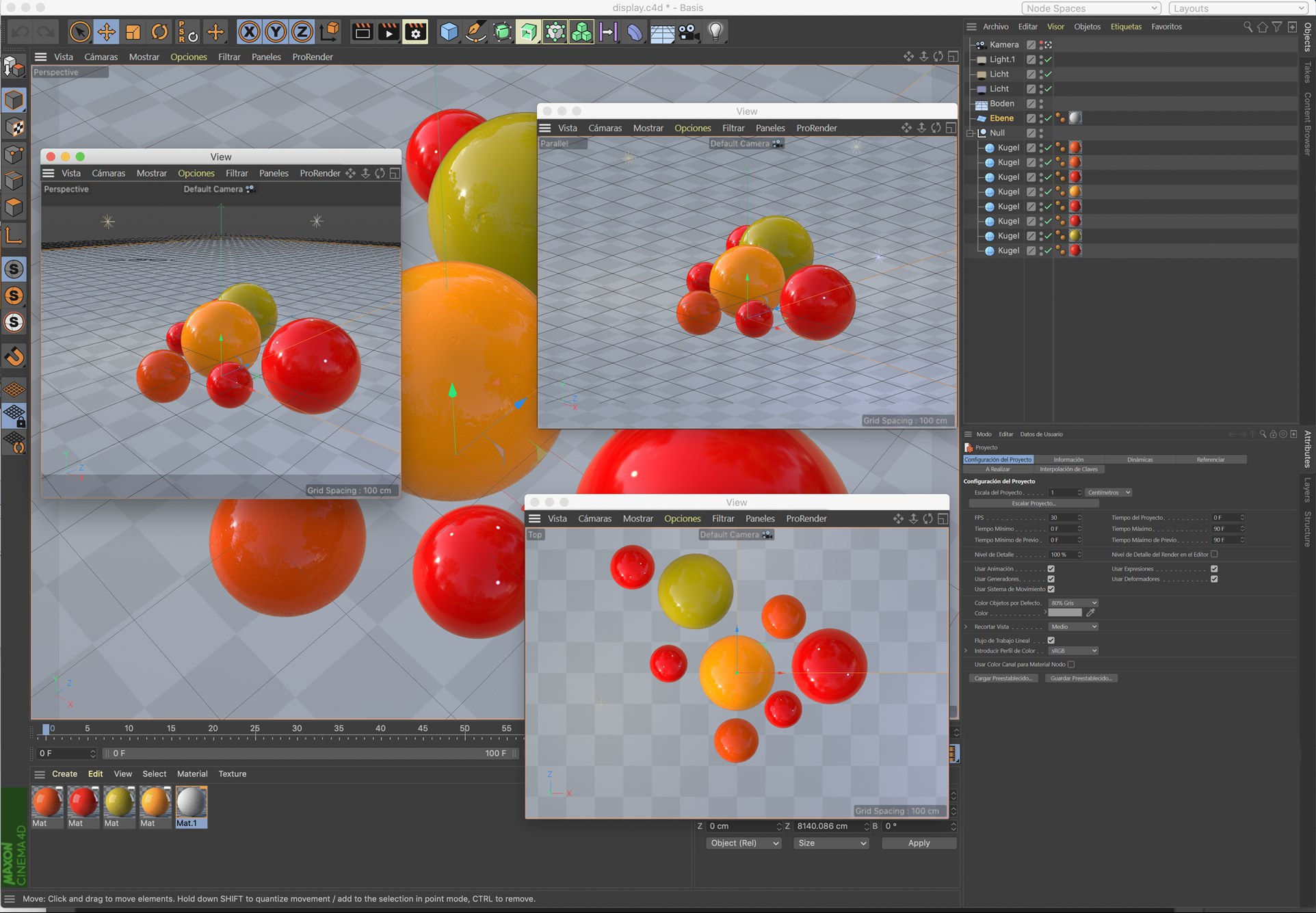Click the Camera object icon
Image resolution: width=1316 pixels, height=913 pixels.
(x=689, y=32)
